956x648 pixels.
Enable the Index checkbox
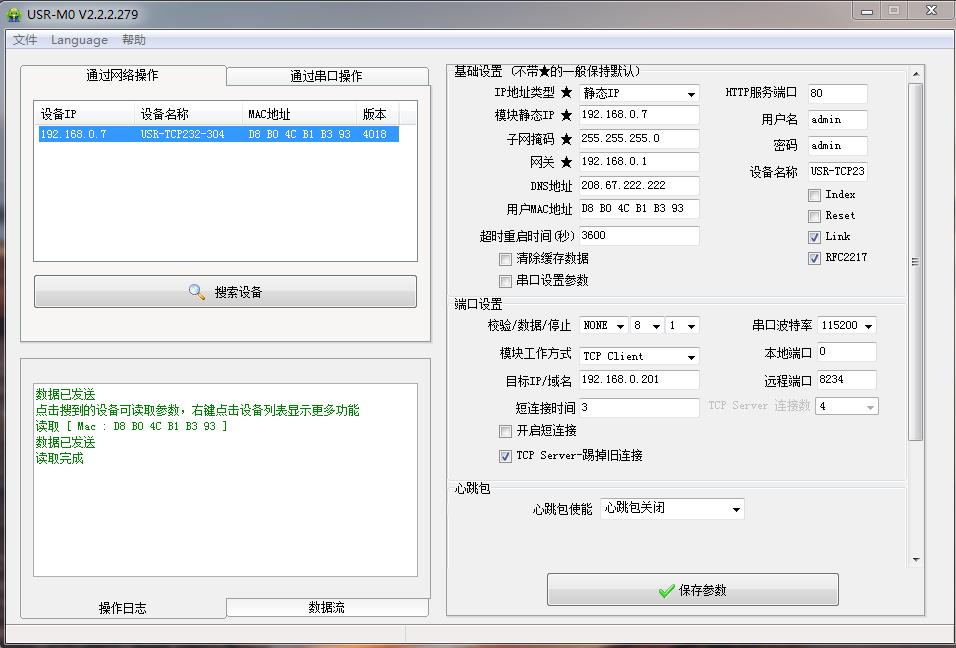pyautogui.click(x=814, y=195)
